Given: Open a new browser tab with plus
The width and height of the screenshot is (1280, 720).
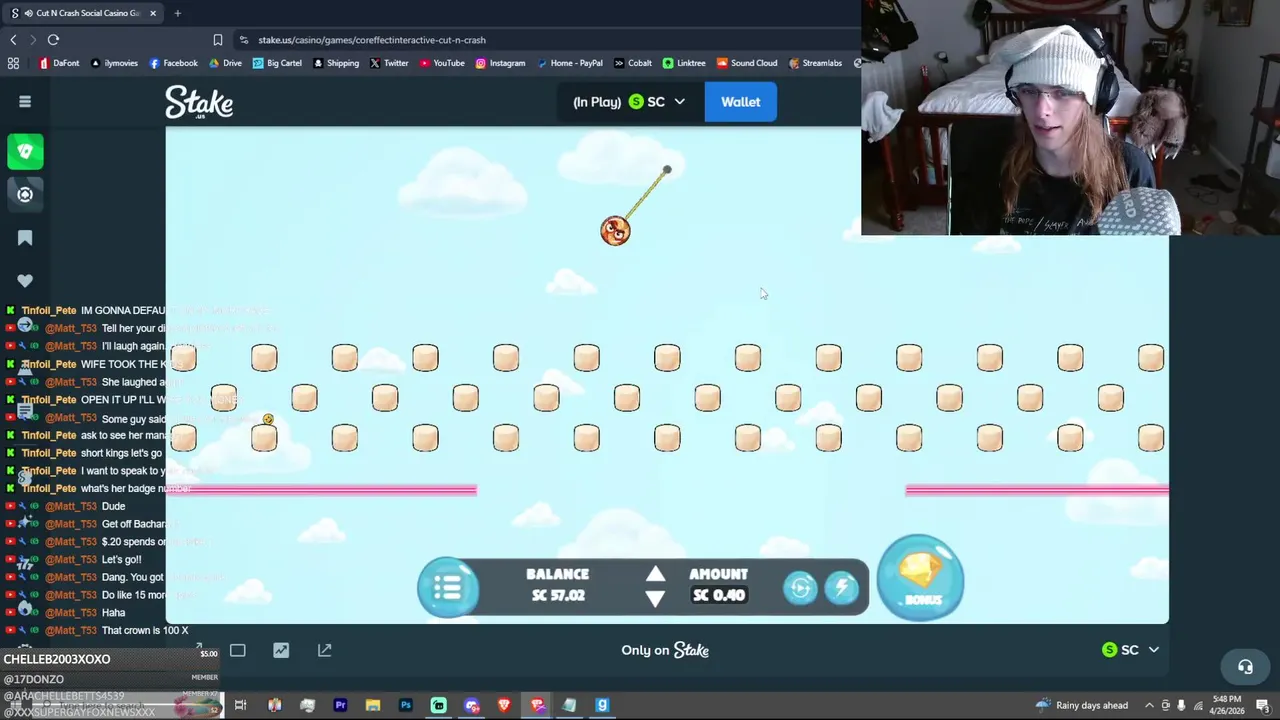Looking at the screenshot, I should (177, 13).
